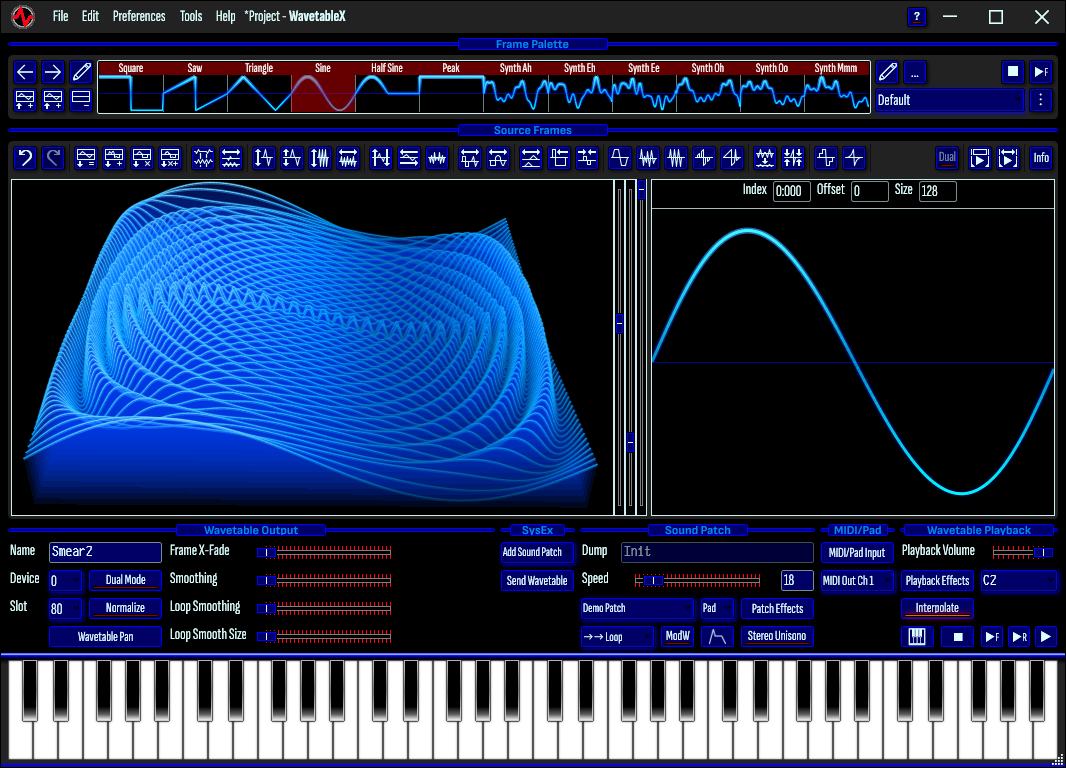The width and height of the screenshot is (1066, 768).
Task: Open the Tools menu
Action: click(x=191, y=16)
